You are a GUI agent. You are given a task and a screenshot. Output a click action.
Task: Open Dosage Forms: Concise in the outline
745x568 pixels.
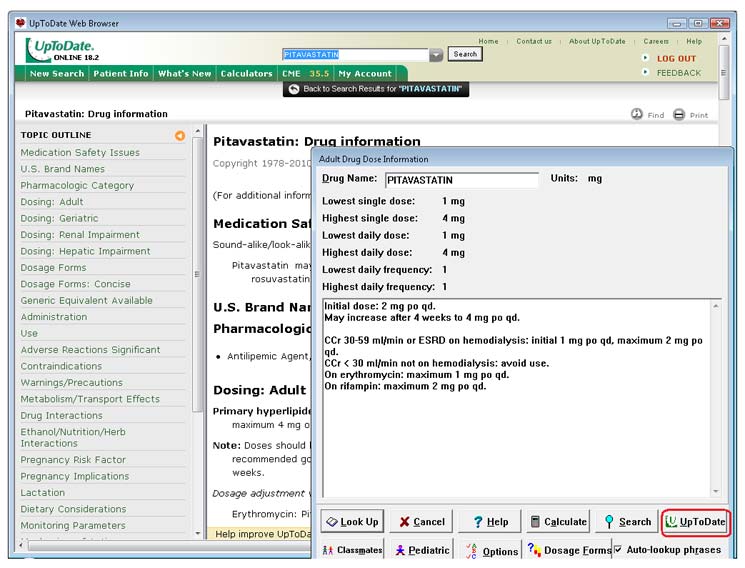pyautogui.click(x=75, y=284)
